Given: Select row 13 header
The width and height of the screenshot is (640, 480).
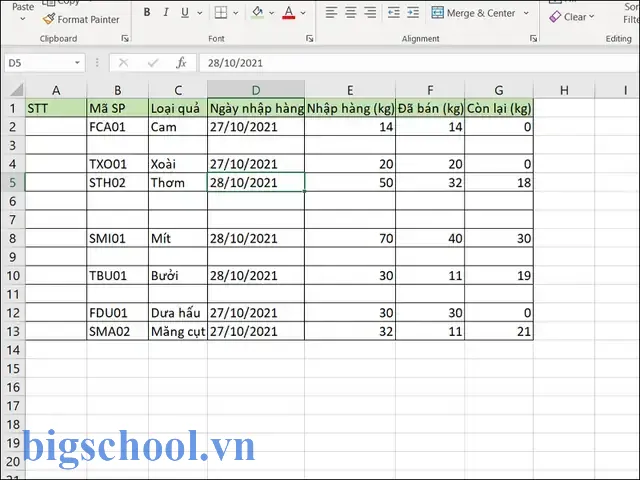Looking at the screenshot, I should coord(13,331).
